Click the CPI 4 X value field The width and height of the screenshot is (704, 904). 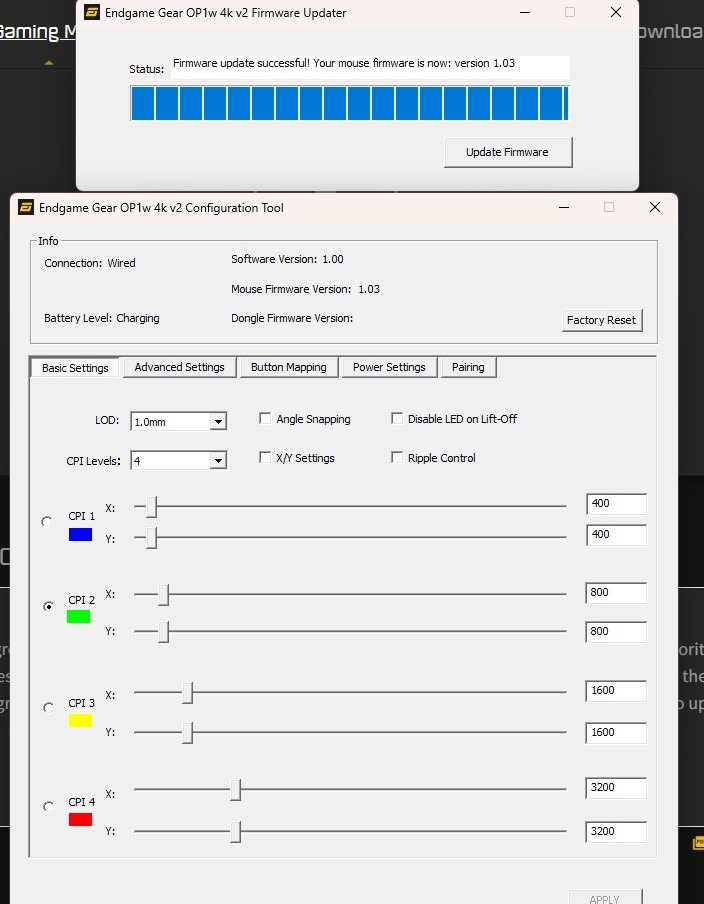click(616, 788)
